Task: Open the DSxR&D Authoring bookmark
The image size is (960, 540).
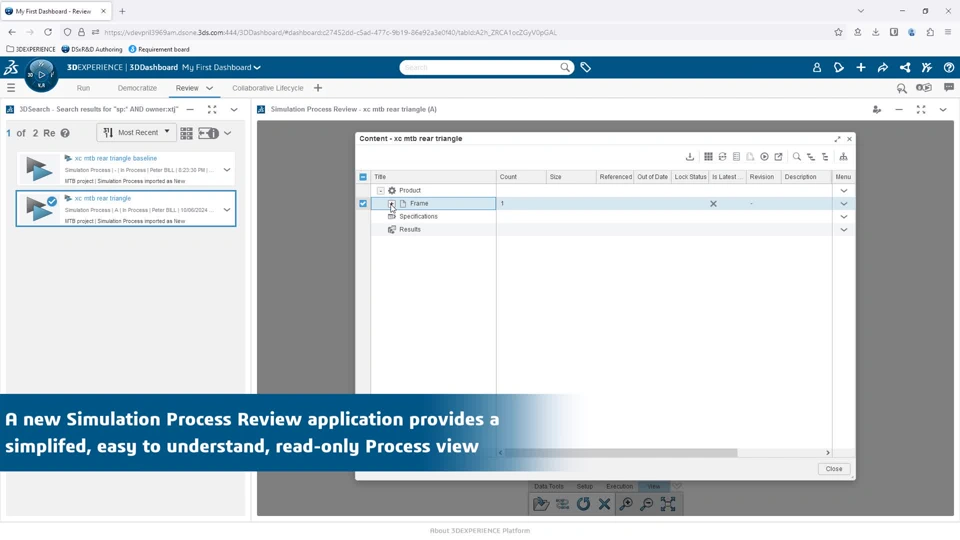Action: coord(92,49)
